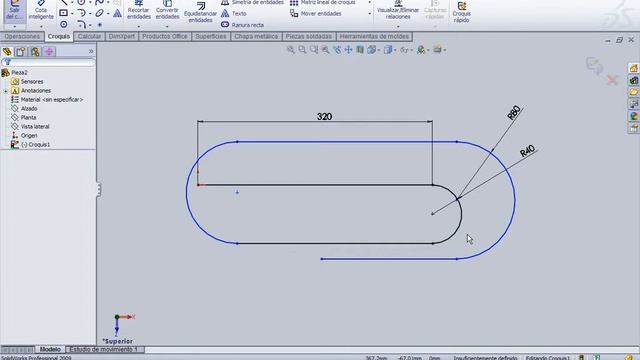640x360 pixels.
Task: Click Zoom to area icon
Action: coord(302,50)
